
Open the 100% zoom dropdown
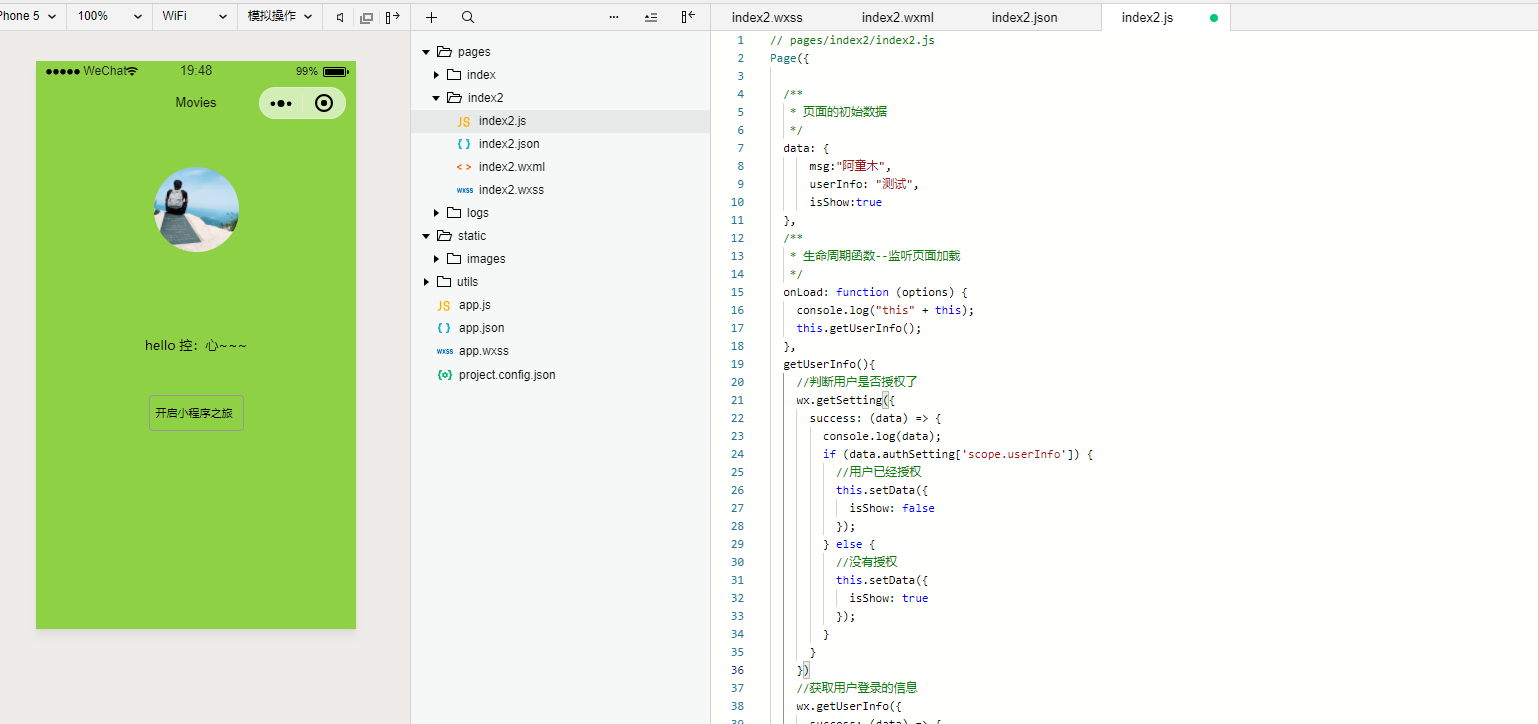(110, 17)
